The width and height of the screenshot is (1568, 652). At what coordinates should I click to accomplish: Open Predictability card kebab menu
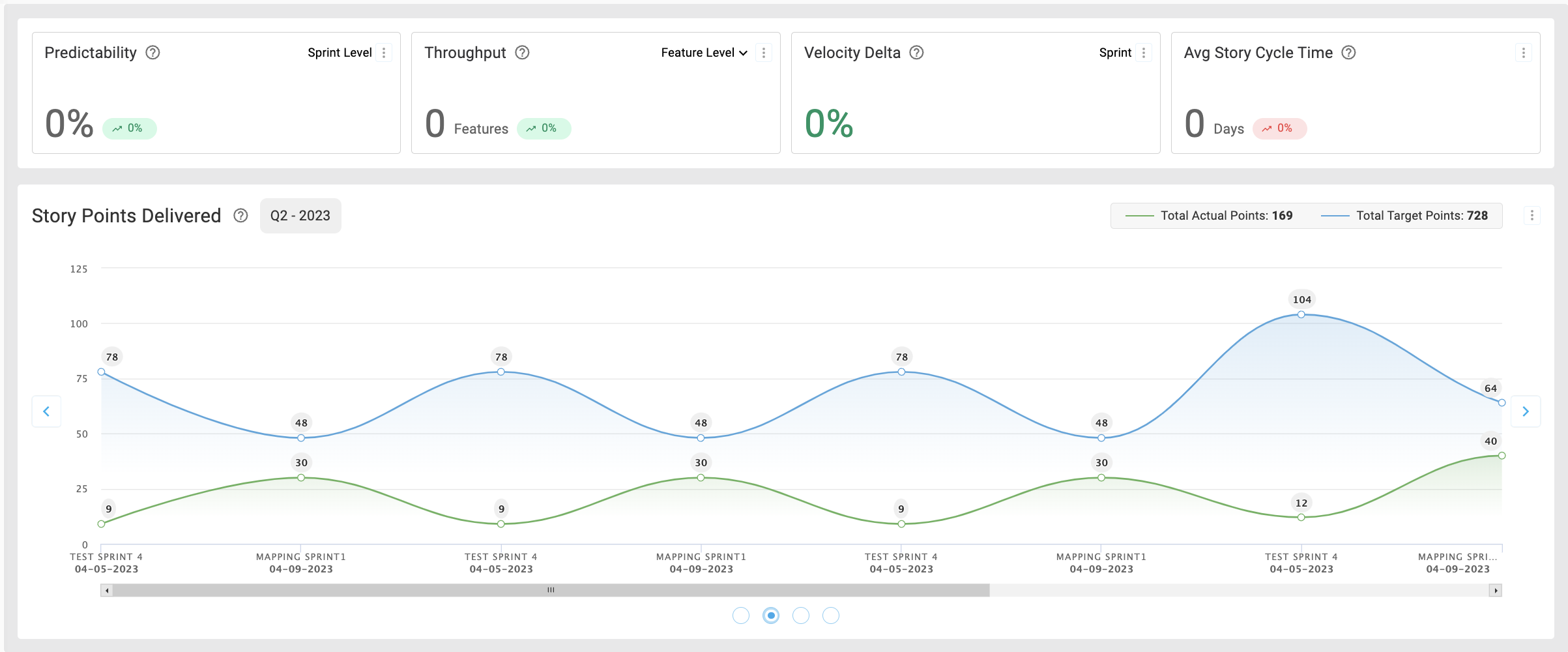[384, 53]
